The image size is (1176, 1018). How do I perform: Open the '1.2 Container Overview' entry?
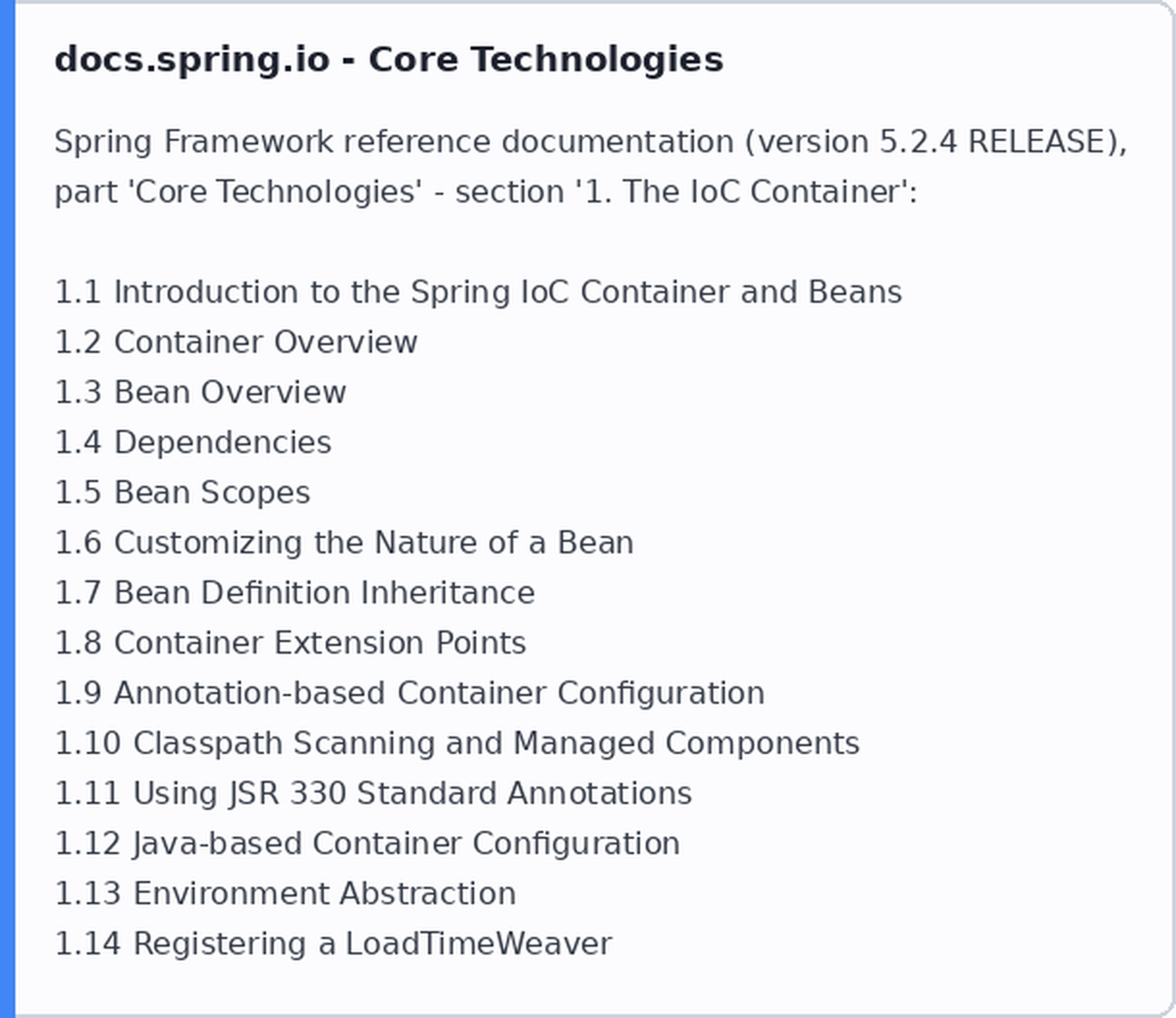click(236, 342)
